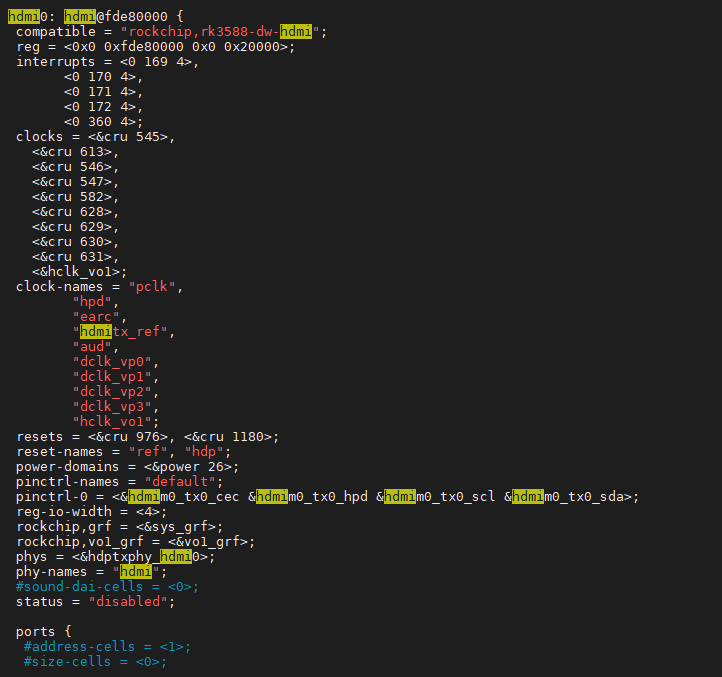The width and height of the screenshot is (722, 677).
Task: Click the interrupt entry <0 172 4>
Action: click(x=100, y=107)
